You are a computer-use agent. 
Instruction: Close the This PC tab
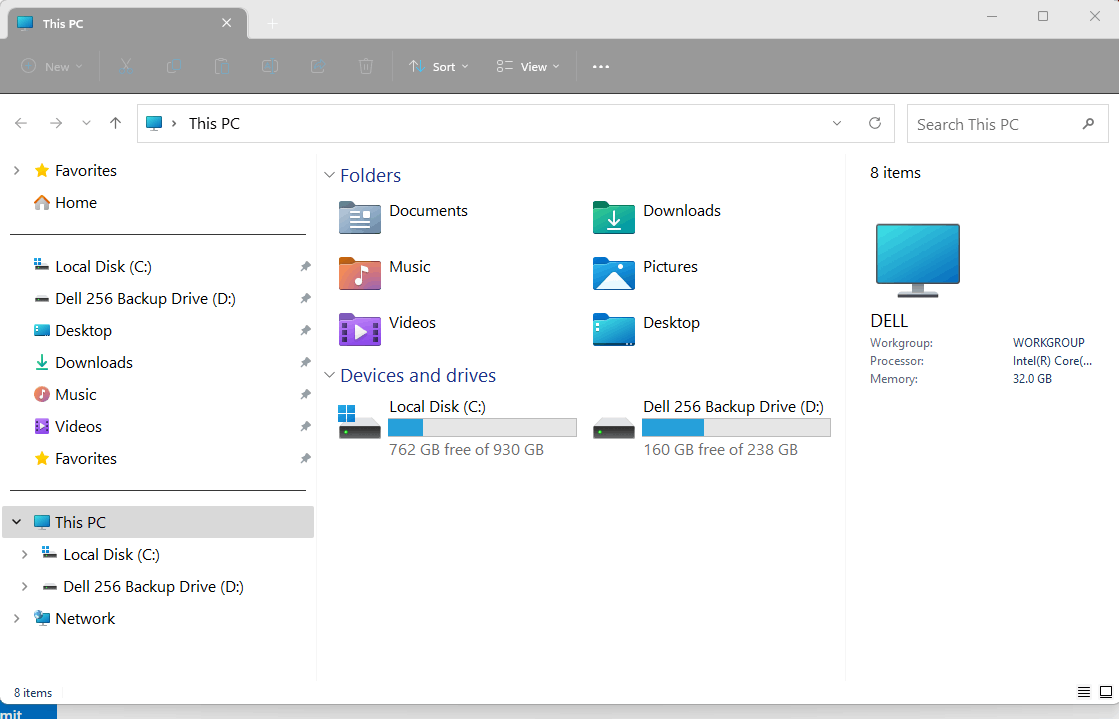coord(226,23)
